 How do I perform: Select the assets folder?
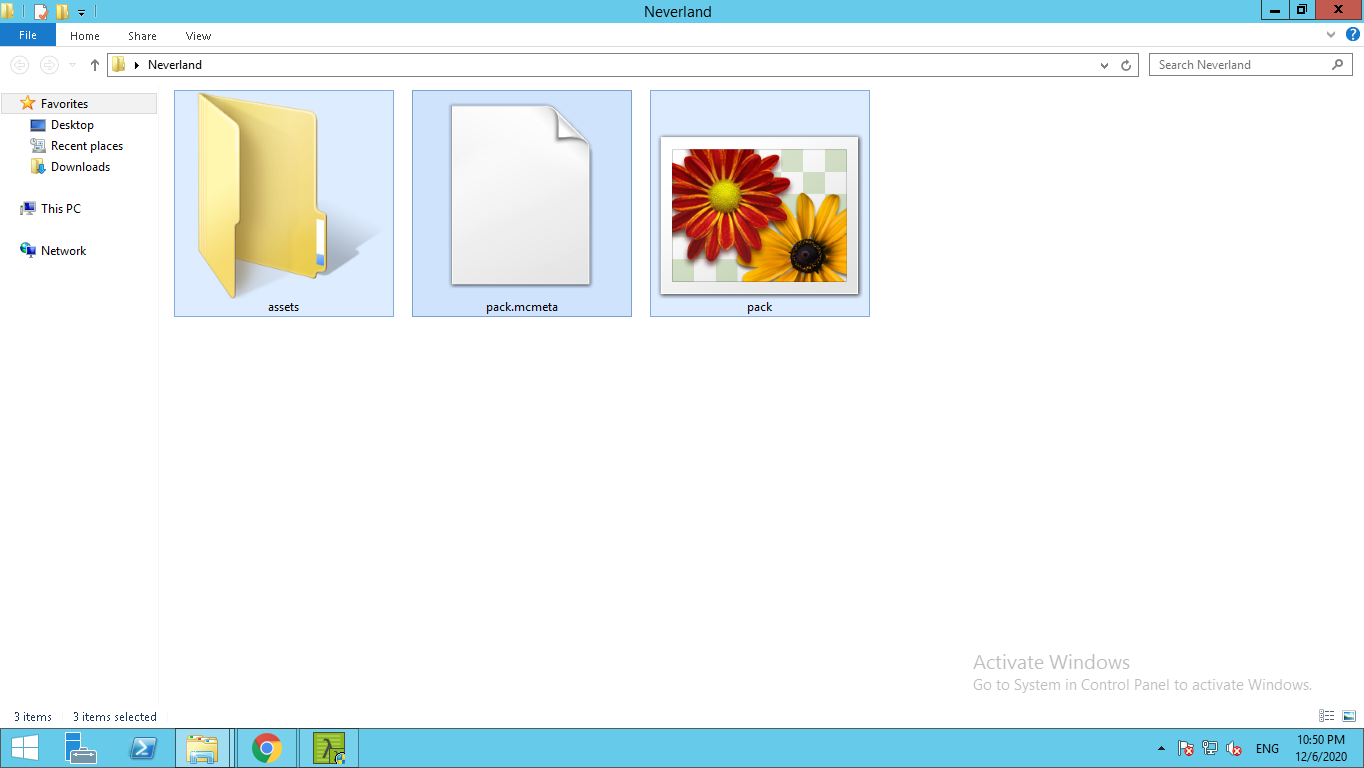pyautogui.click(x=284, y=204)
